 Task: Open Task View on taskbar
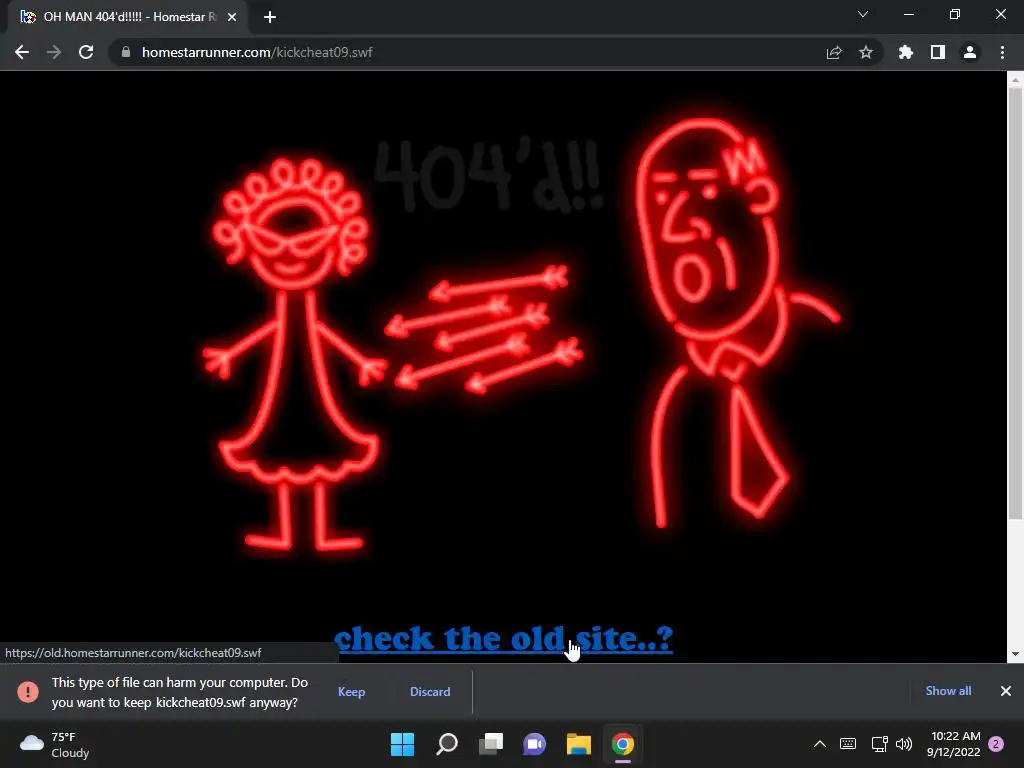(490, 744)
